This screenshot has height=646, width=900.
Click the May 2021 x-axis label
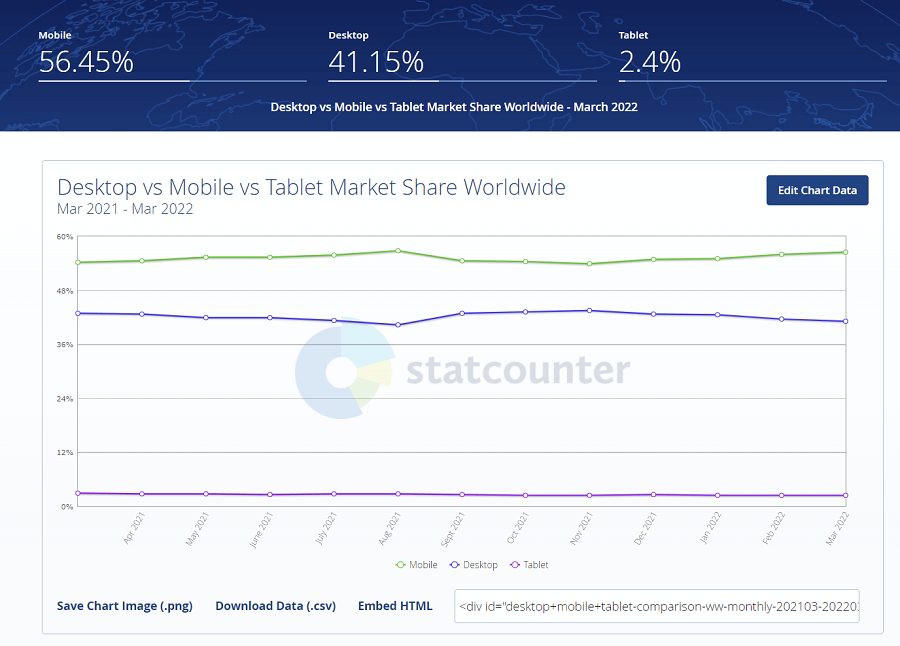coord(197,529)
